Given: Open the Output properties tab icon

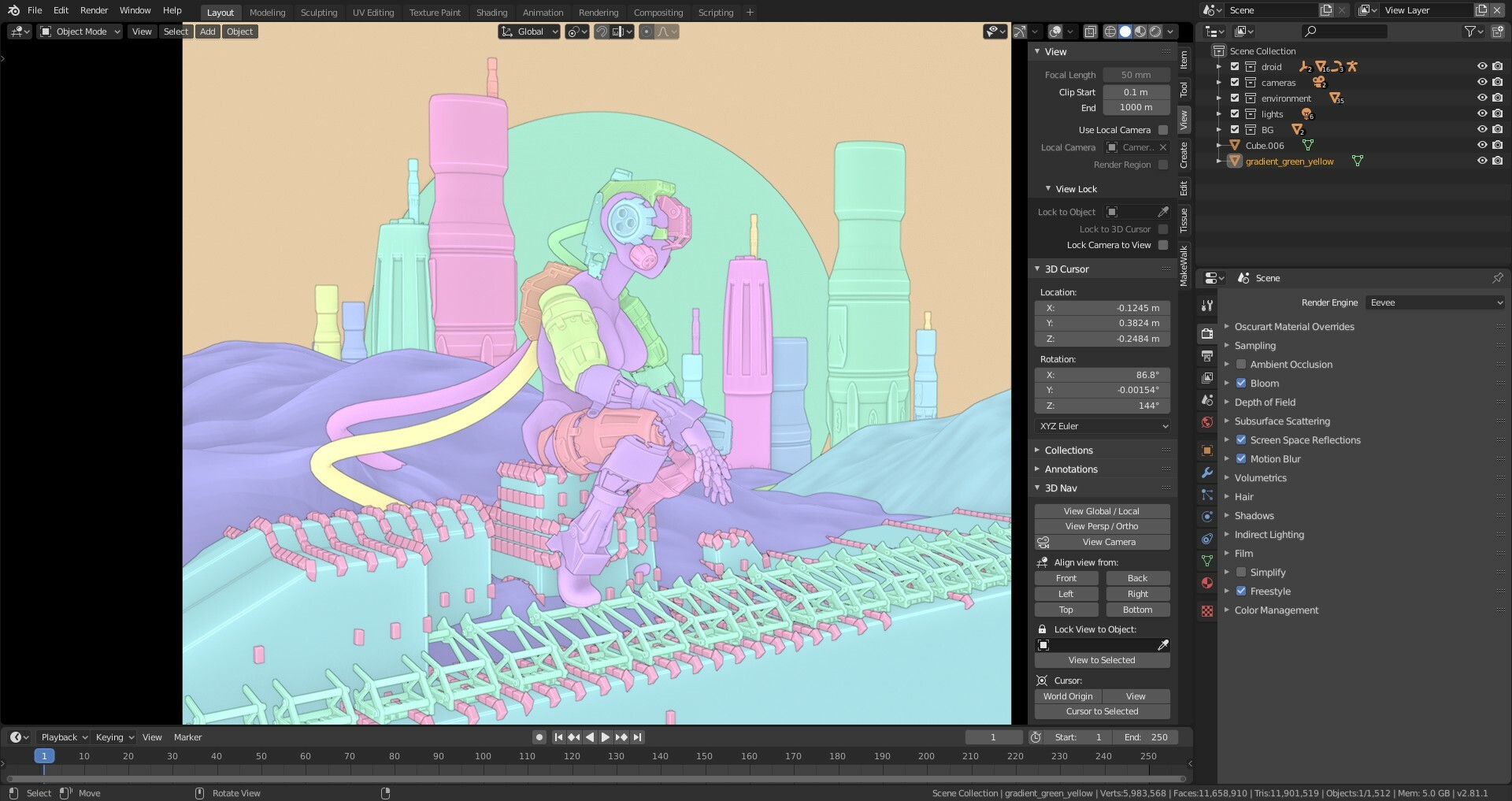Looking at the screenshot, I should tap(1206, 356).
